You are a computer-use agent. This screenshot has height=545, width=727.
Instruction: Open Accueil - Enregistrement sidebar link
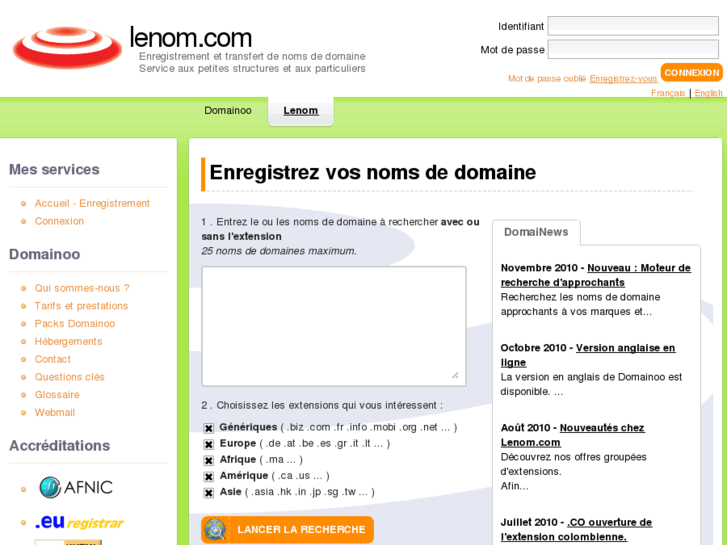[x=92, y=203]
